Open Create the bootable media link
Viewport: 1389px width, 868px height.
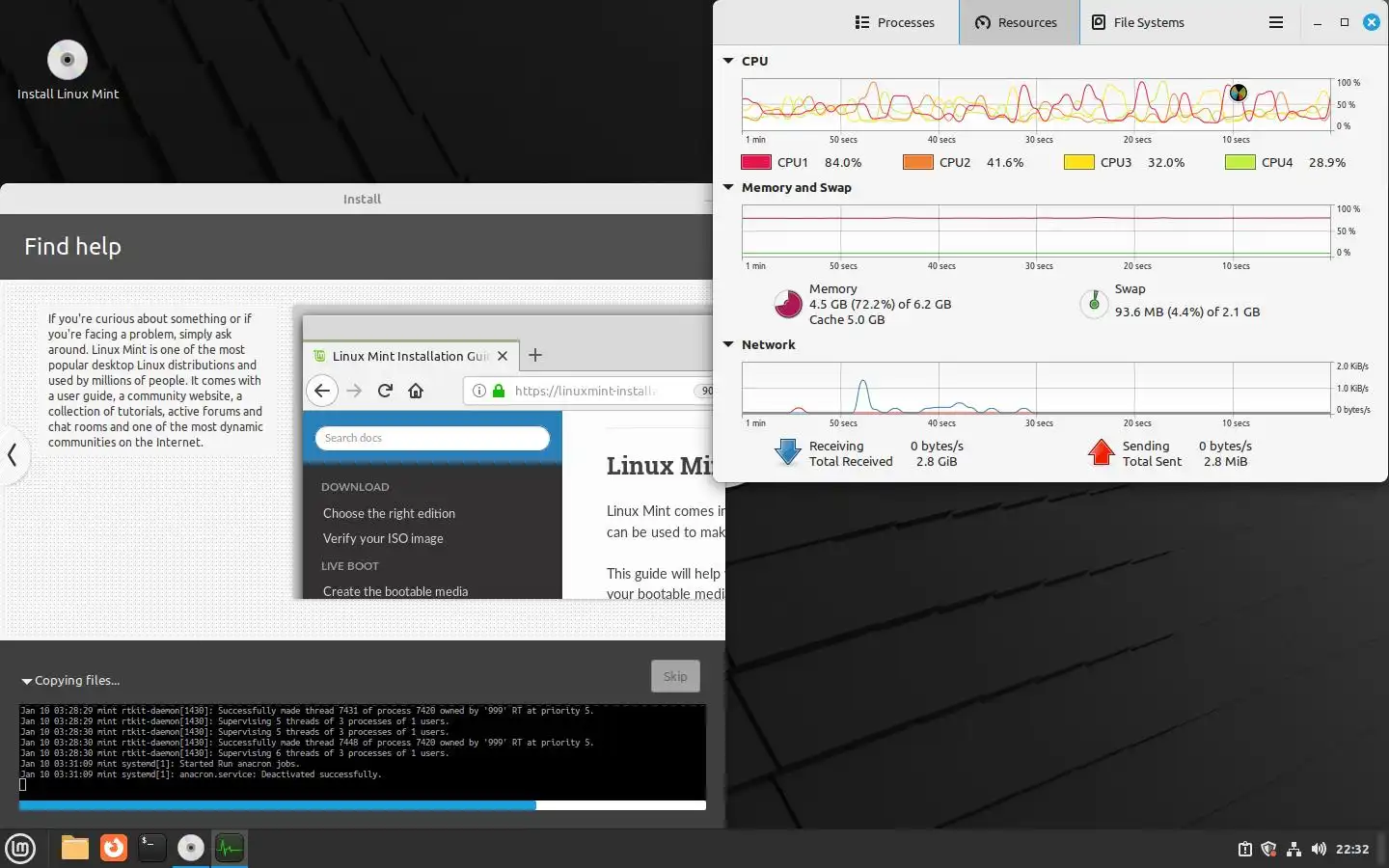tap(395, 591)
